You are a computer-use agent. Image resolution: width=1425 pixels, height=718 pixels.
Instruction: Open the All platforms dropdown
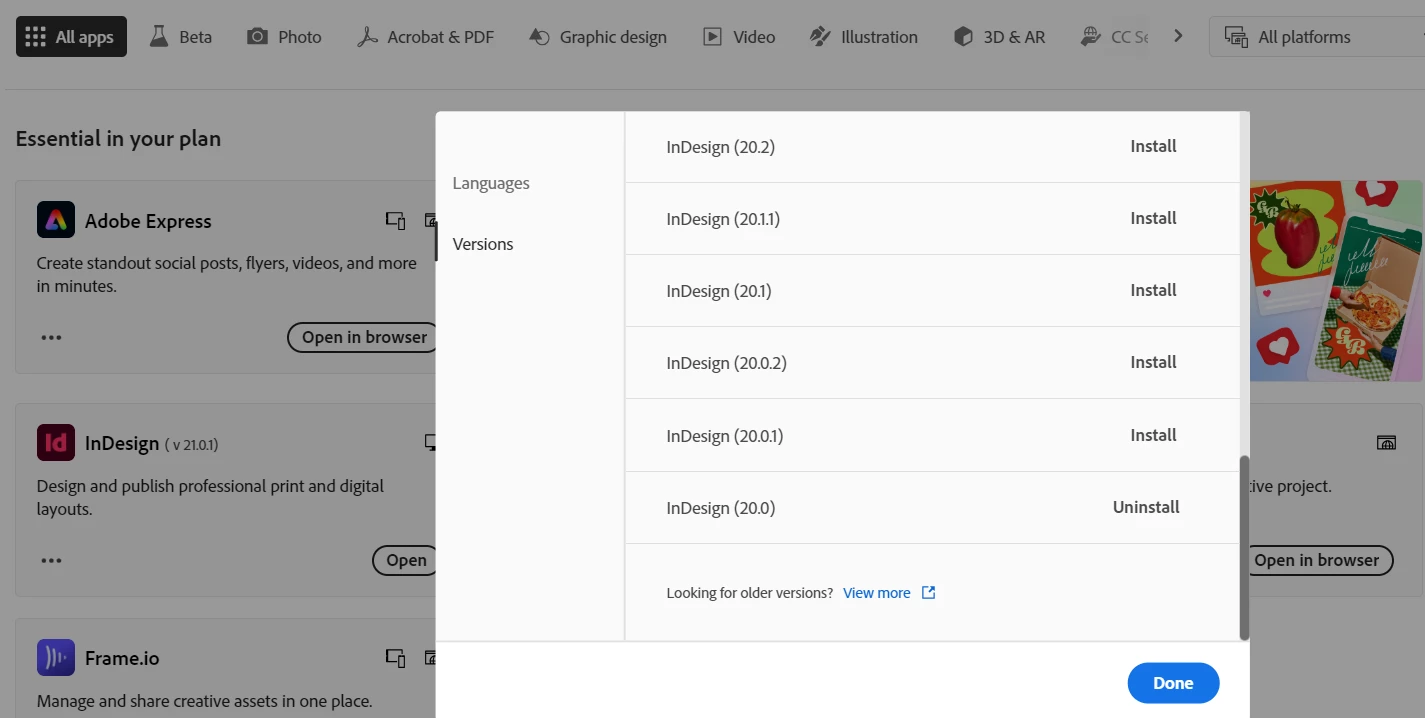(x=1316, y=37)
